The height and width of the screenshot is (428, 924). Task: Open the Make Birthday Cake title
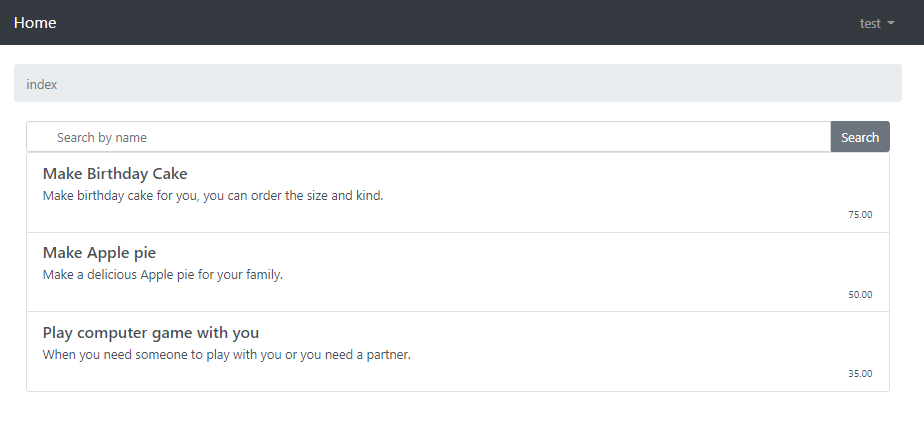click(115, 174)
